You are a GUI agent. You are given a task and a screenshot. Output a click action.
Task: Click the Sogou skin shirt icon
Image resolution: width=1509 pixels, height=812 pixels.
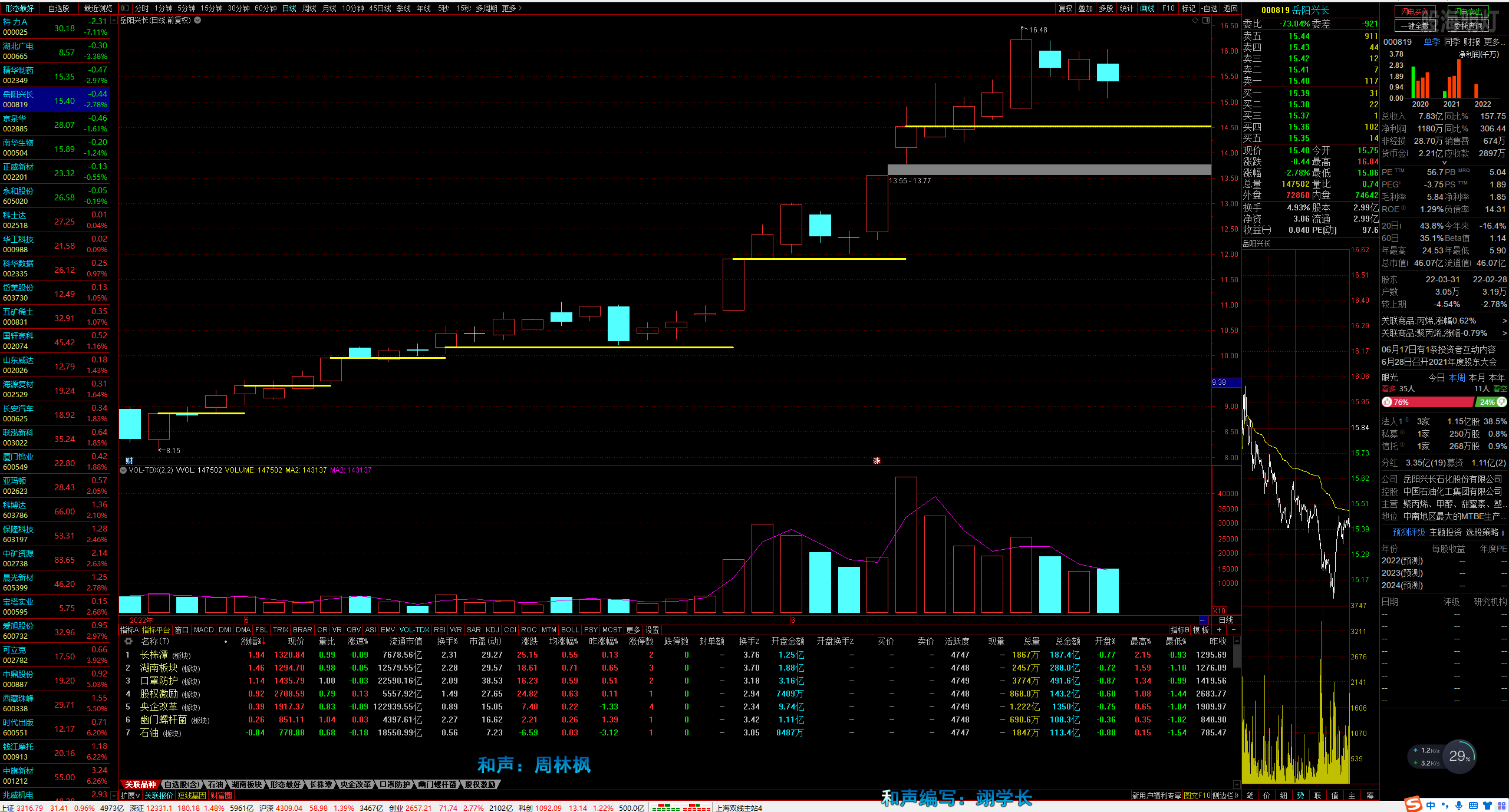1487,805
